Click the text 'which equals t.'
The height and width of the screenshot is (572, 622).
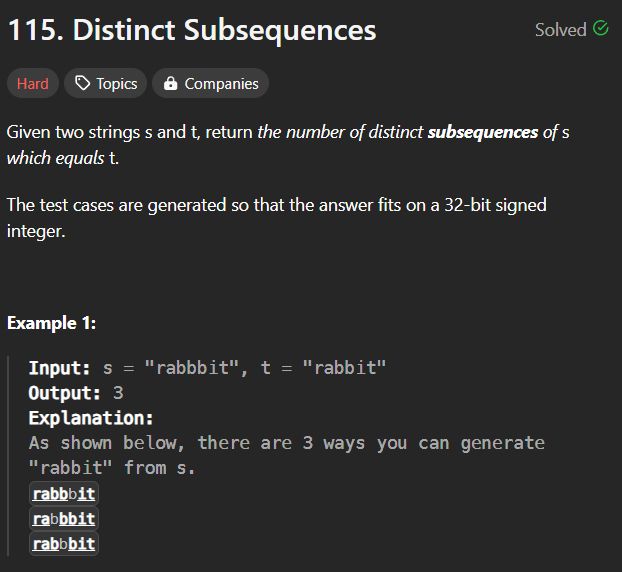point(63,158)
